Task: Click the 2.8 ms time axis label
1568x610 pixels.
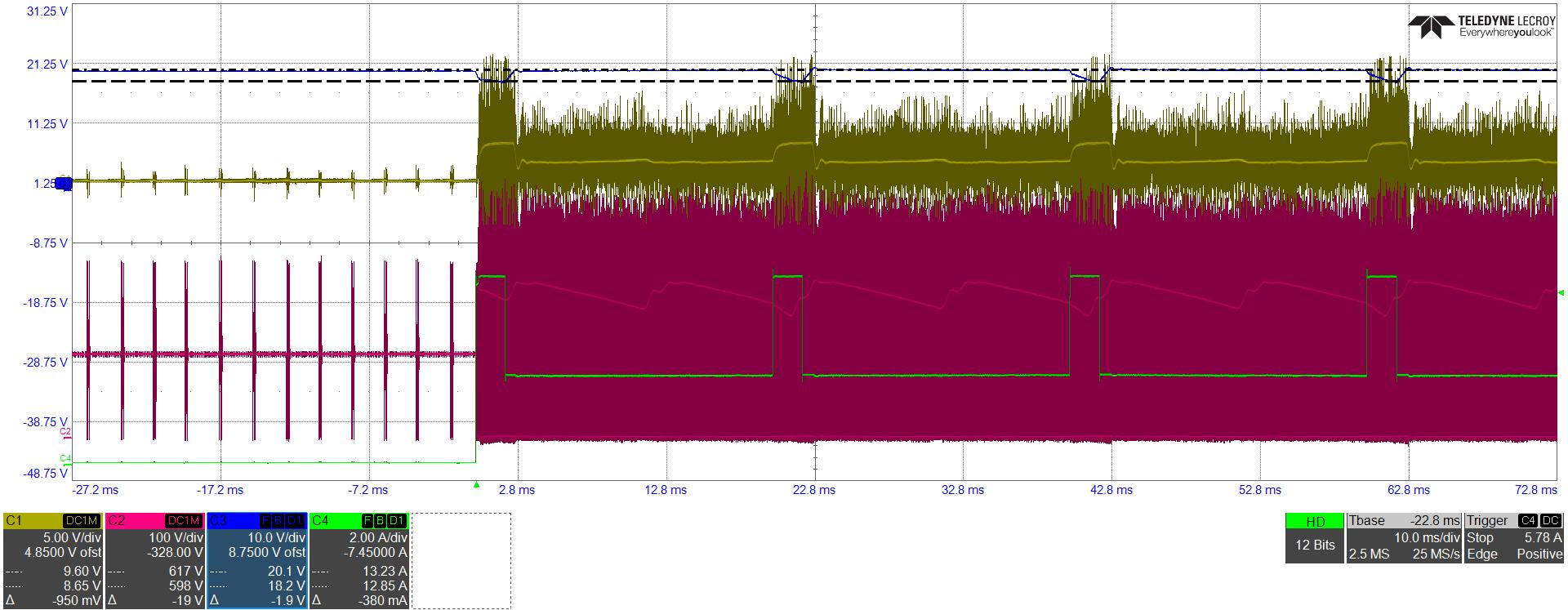Action: 516,490
